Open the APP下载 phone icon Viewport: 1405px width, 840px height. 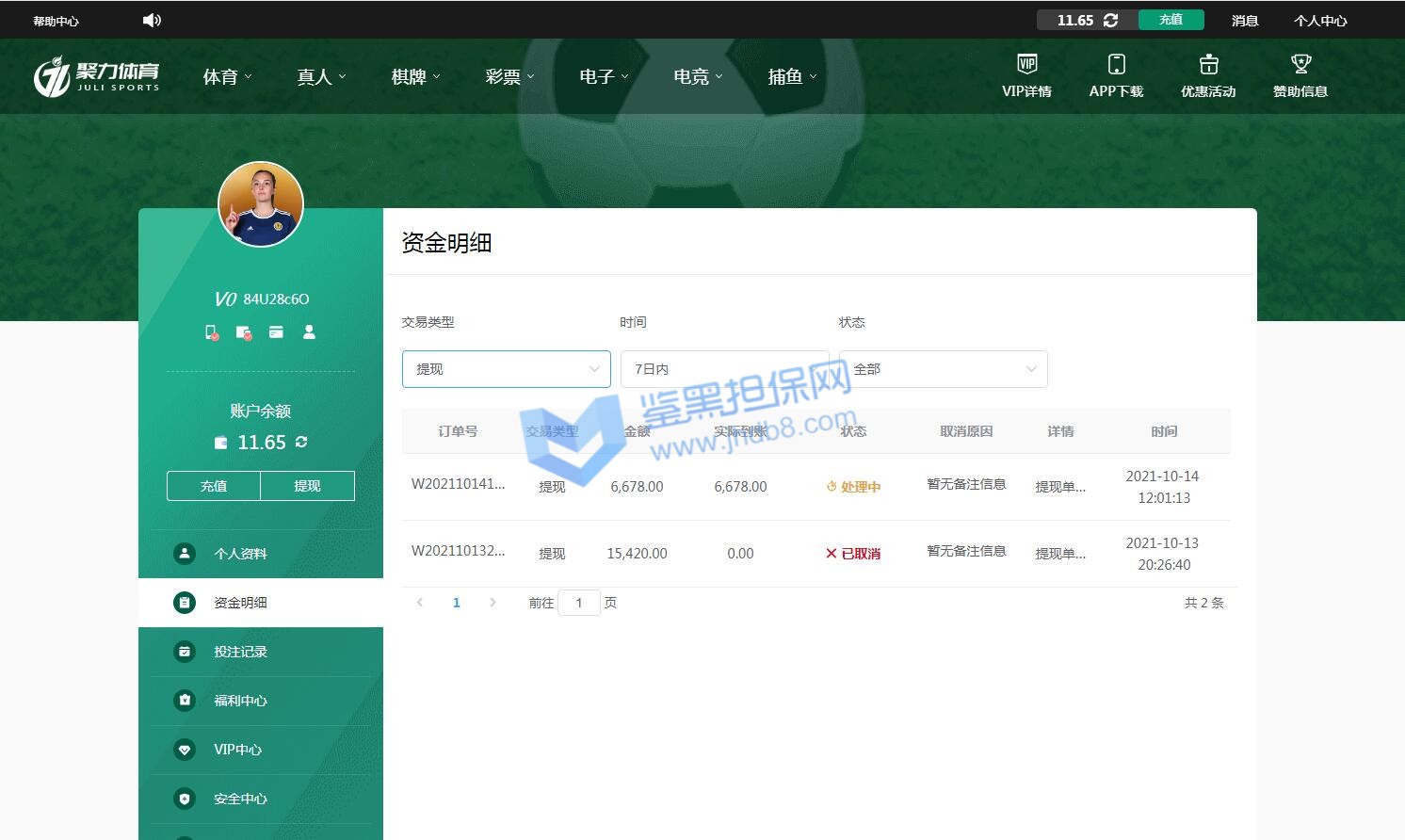(x=1116, y=64)
